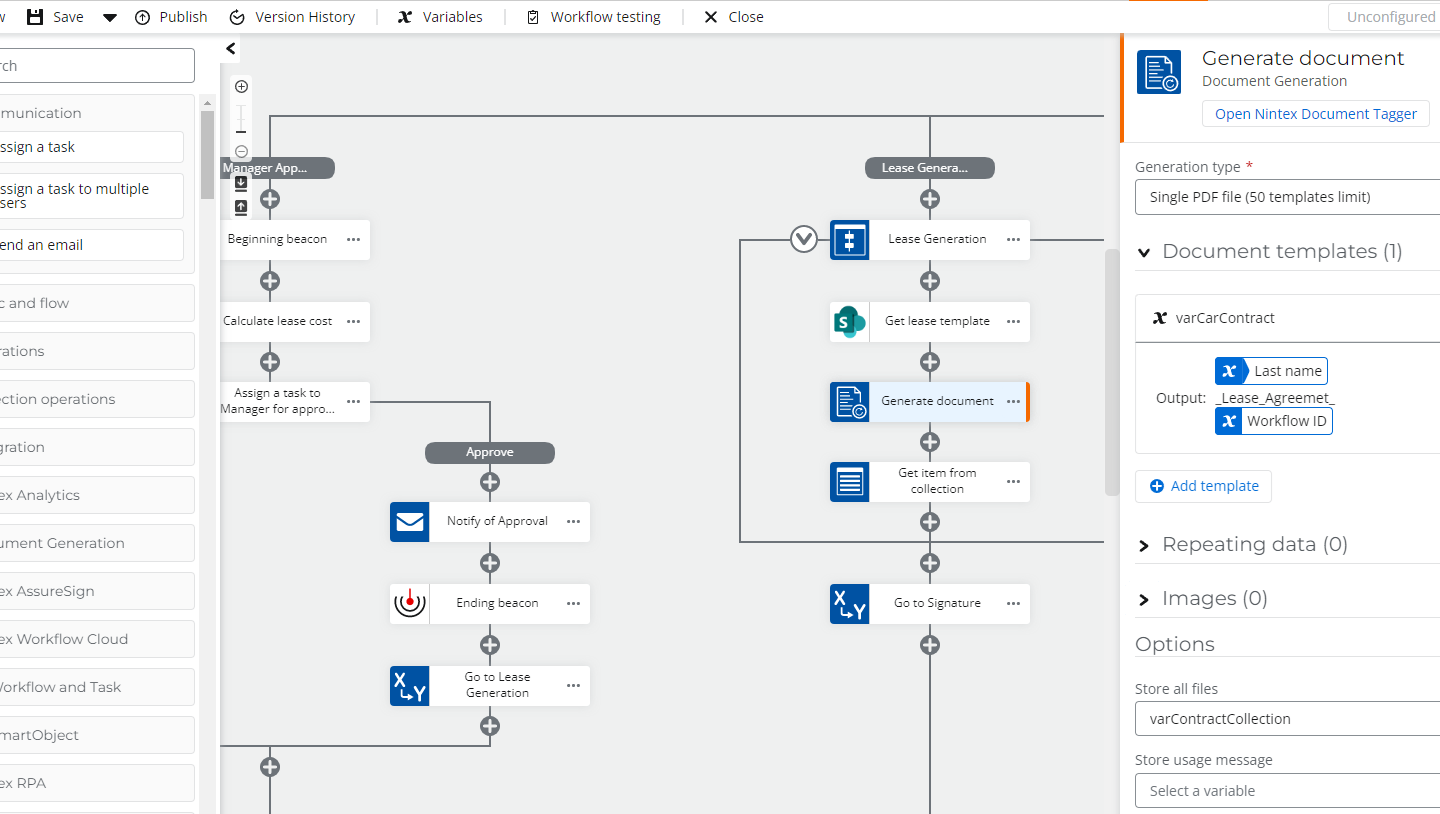1440x814 pixels.
Task: Open Store usage message variable selector
Action: click(1287, 791)
